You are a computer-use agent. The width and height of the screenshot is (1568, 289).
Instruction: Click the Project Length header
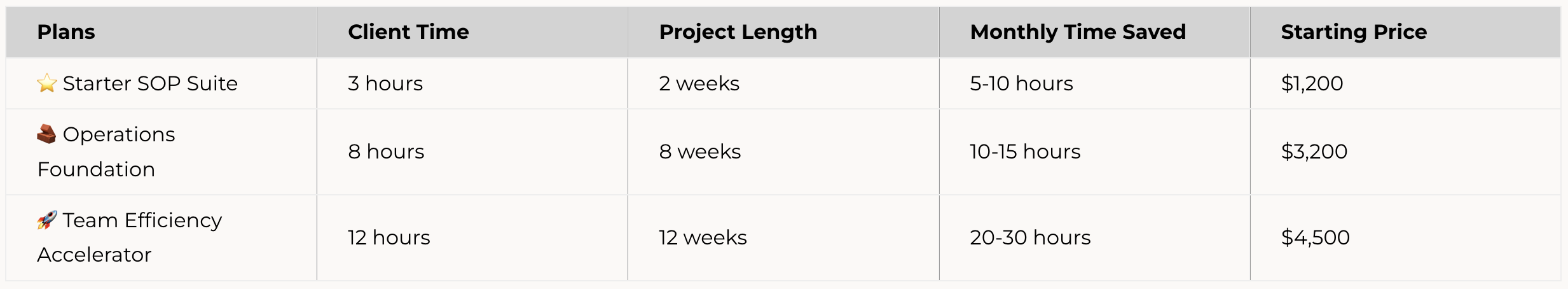click(738, 32)
